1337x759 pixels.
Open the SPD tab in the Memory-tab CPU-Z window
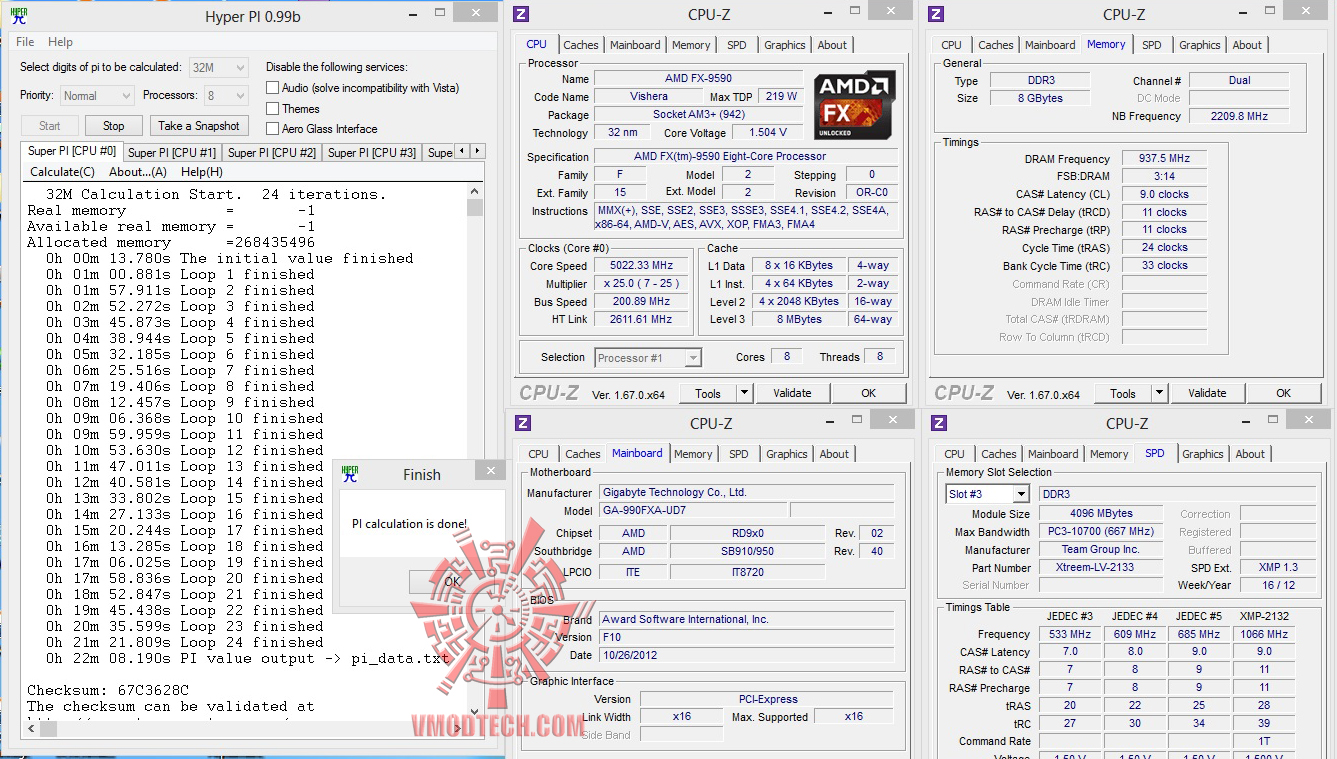click(x=1152, y=45)
